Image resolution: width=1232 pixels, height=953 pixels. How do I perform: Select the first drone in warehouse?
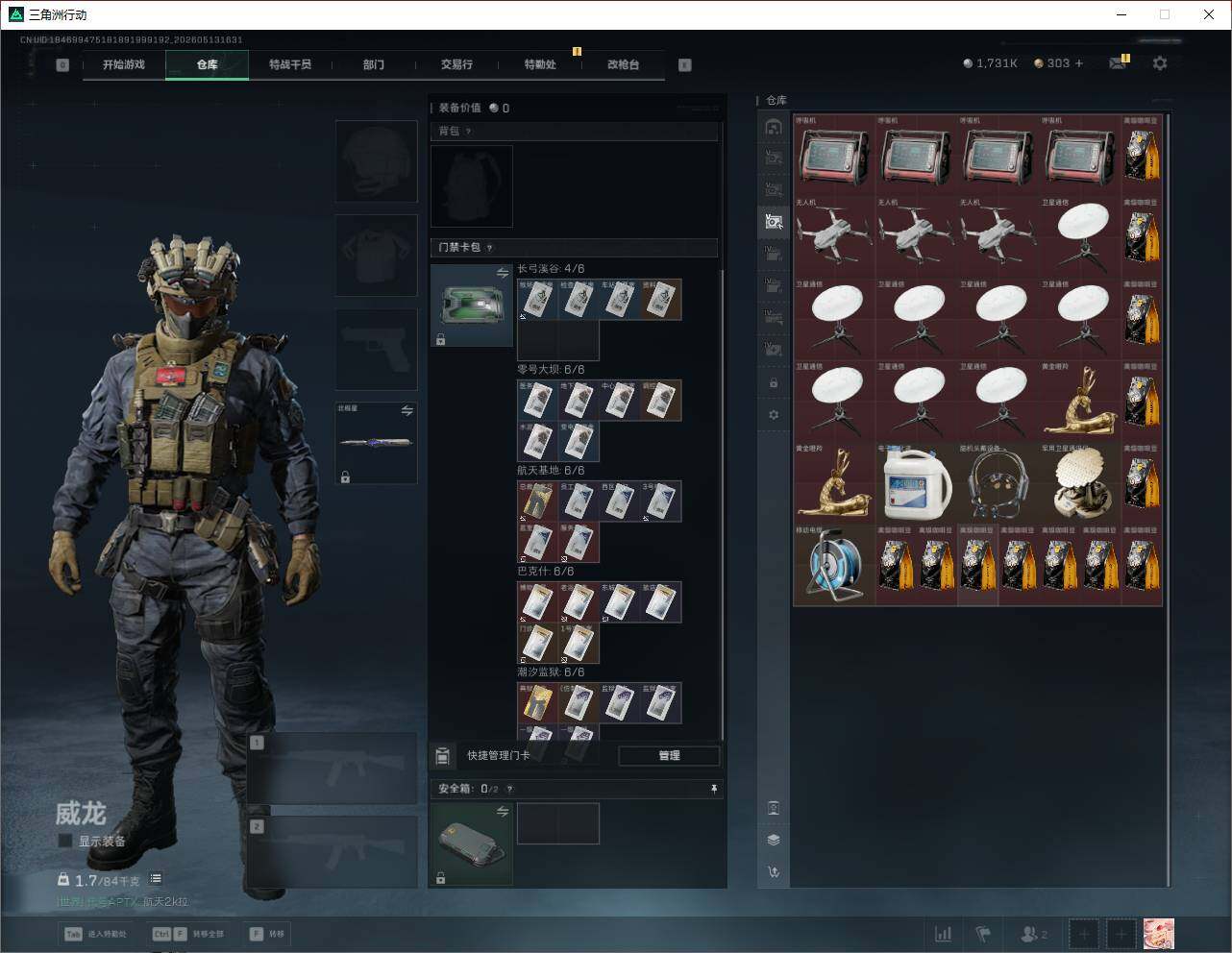[x=834, y=238]
